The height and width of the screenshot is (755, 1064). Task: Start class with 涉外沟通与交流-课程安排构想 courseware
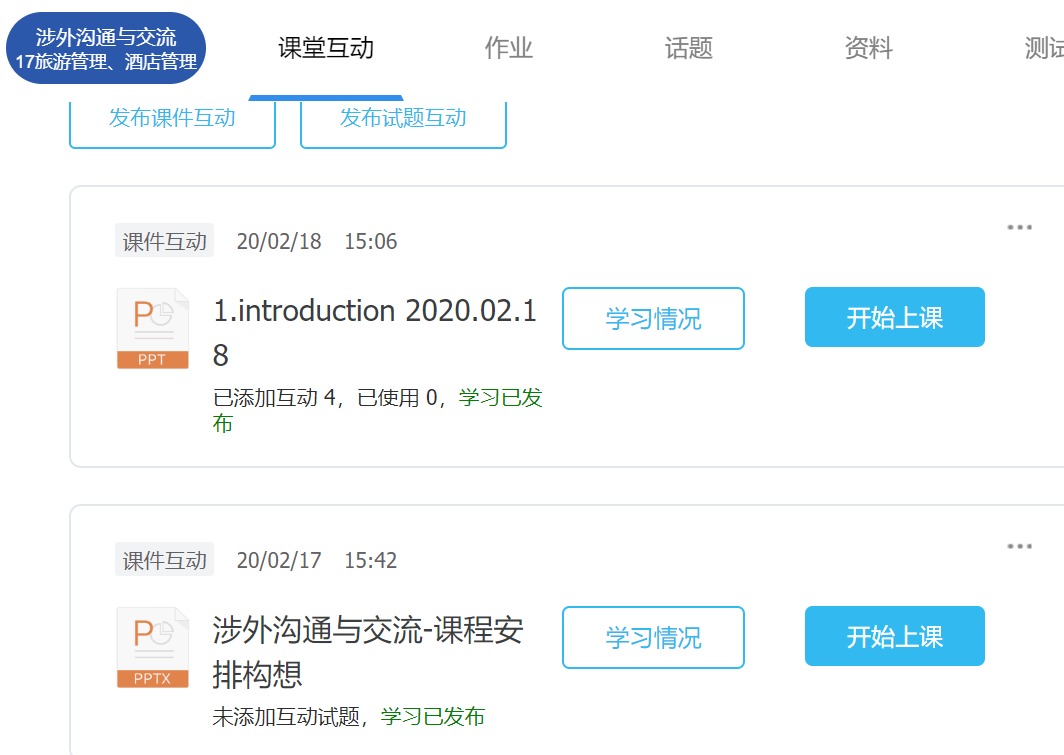(894, 637)
